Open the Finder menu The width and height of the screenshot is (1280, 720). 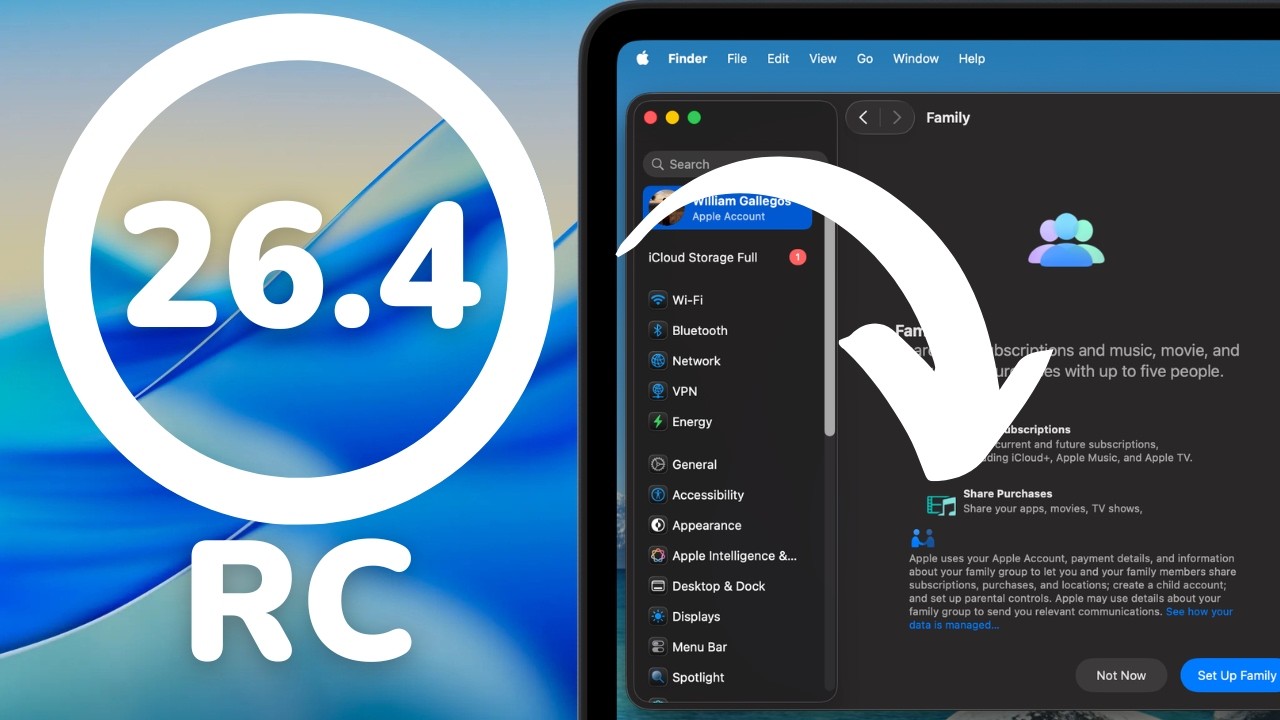coord(687,59)
